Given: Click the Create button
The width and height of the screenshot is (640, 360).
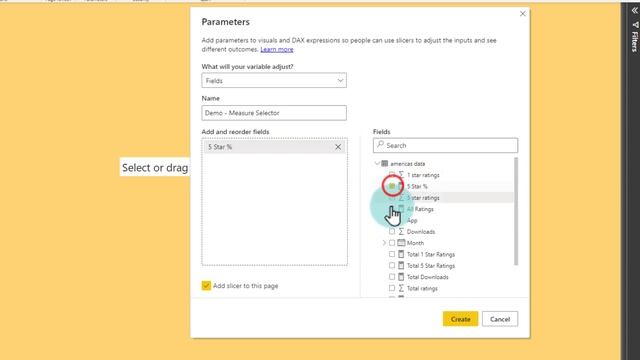Looking at the screenshot, I should click(x=460, y=319).
